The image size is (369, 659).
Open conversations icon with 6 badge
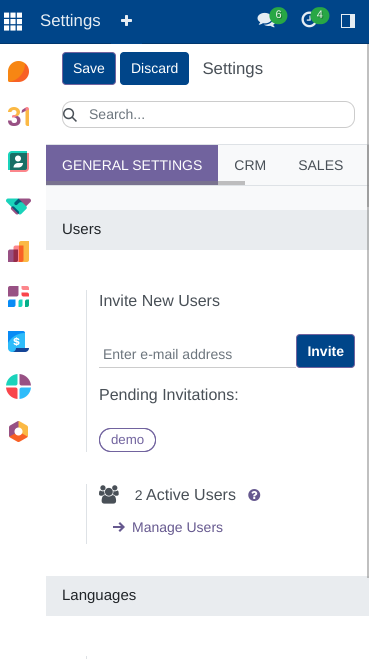(271, 18)
